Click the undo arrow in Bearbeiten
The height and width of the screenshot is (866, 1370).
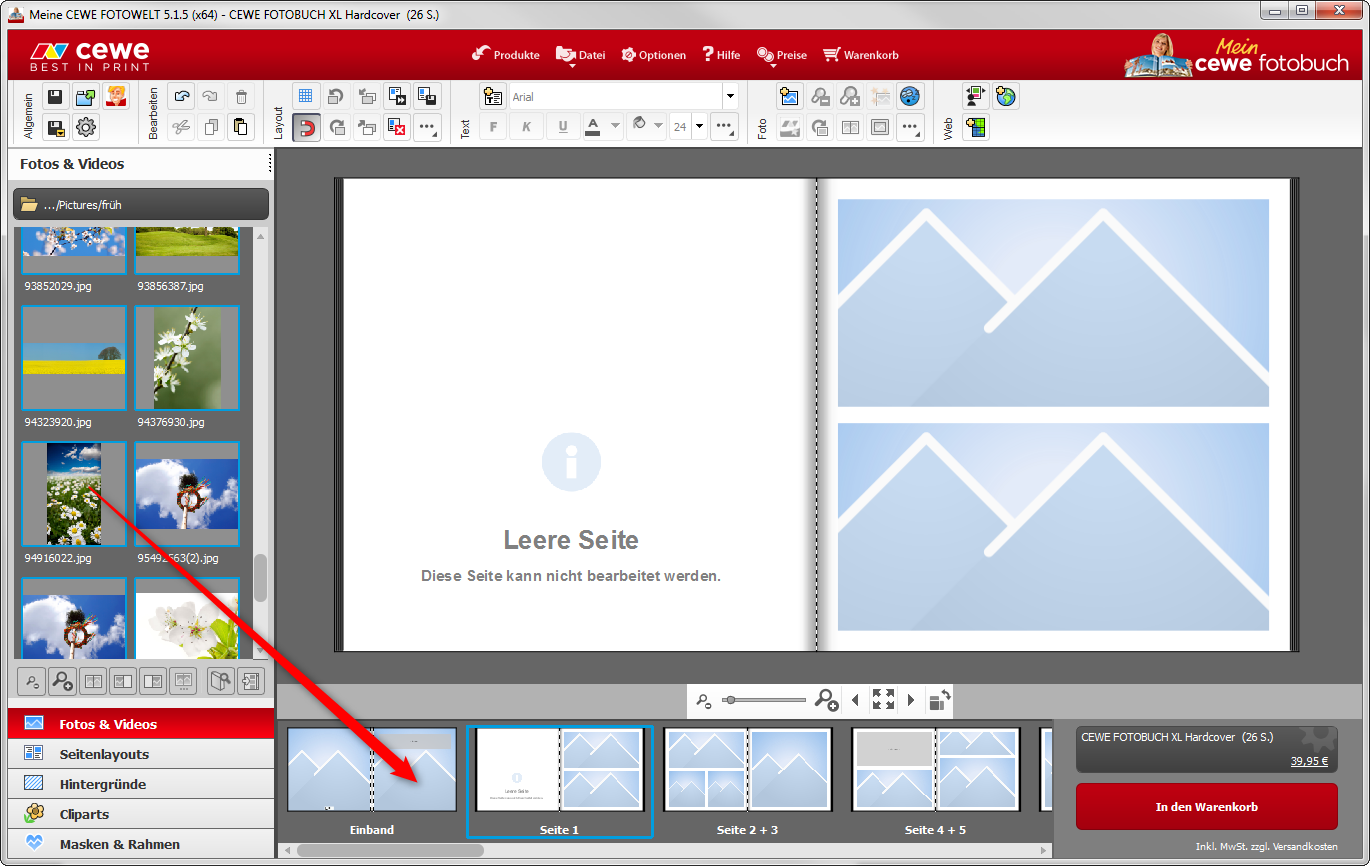click(x=181, y=97)
